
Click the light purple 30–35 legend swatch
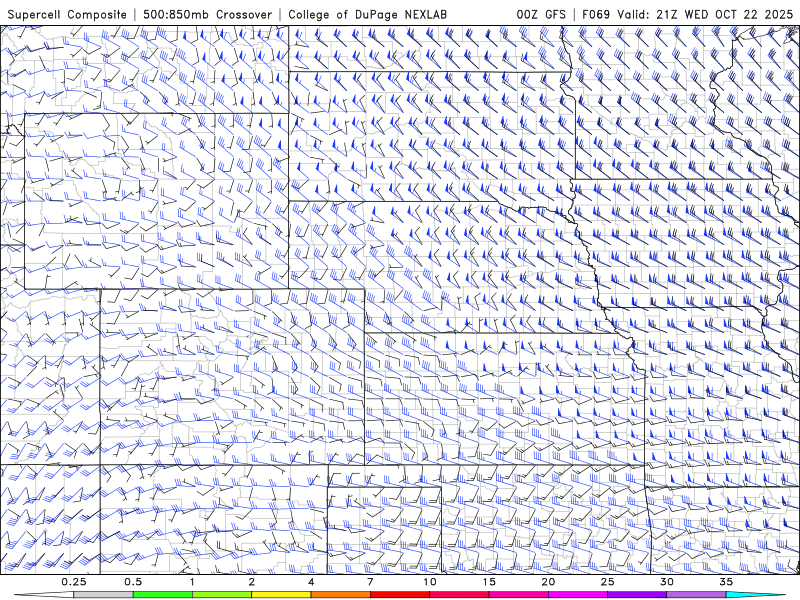tap(696, 595)
